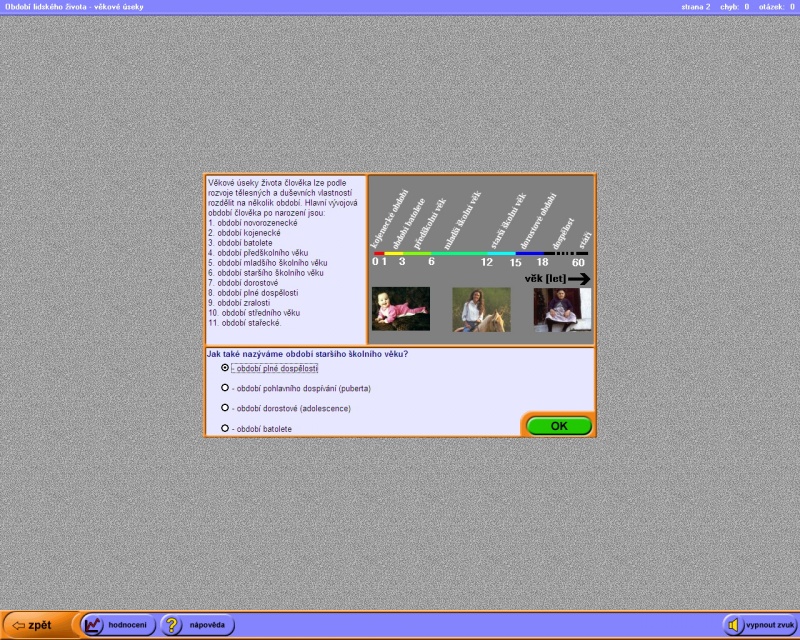Click age marker 18 on timeline
800x640 pixels.
click(542, 262)
